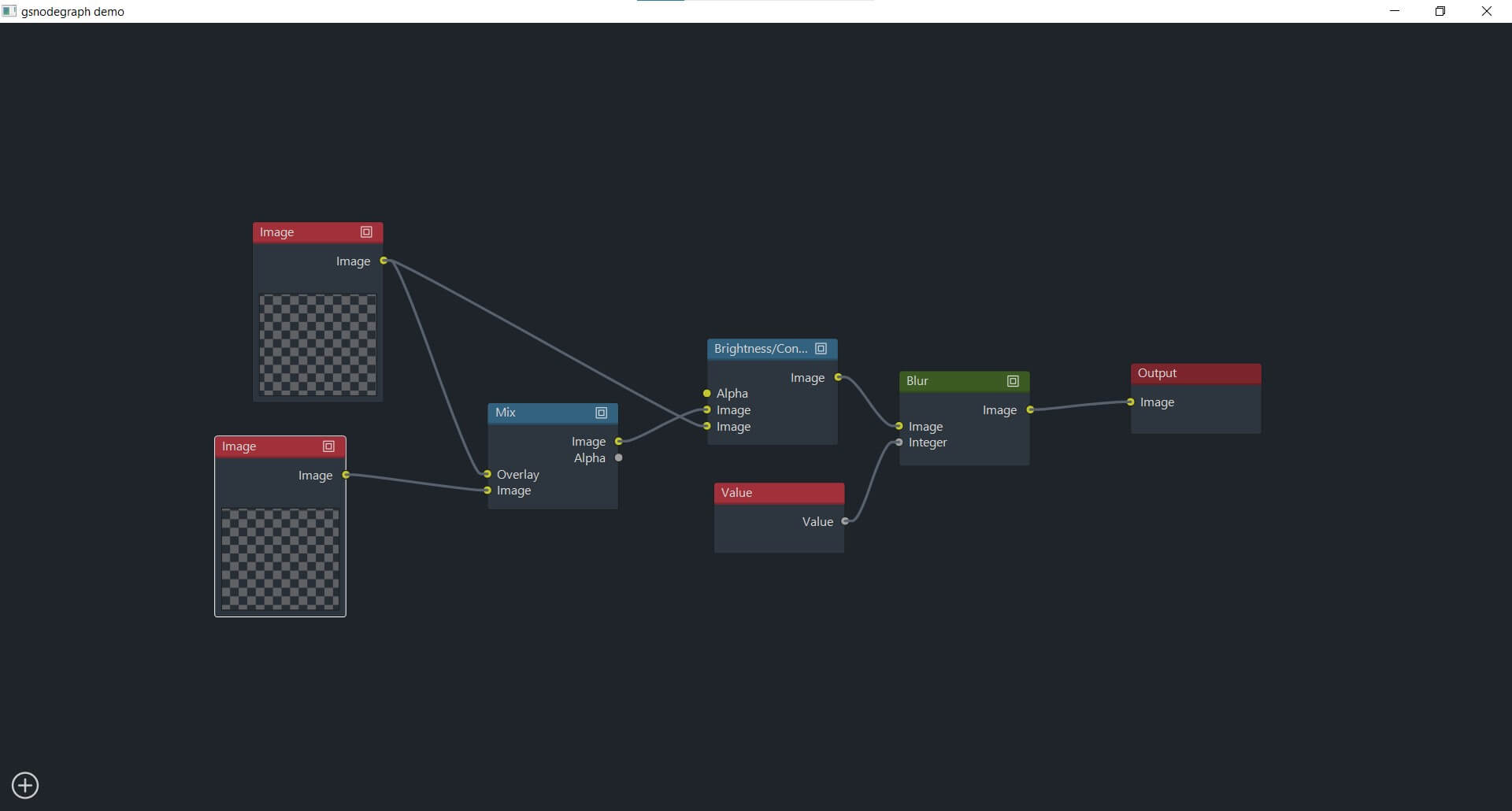The width and height of the screenshot is (1512, 811).
Task: Click the Mix node's Alpha output socket
Action: coord(618,457)
